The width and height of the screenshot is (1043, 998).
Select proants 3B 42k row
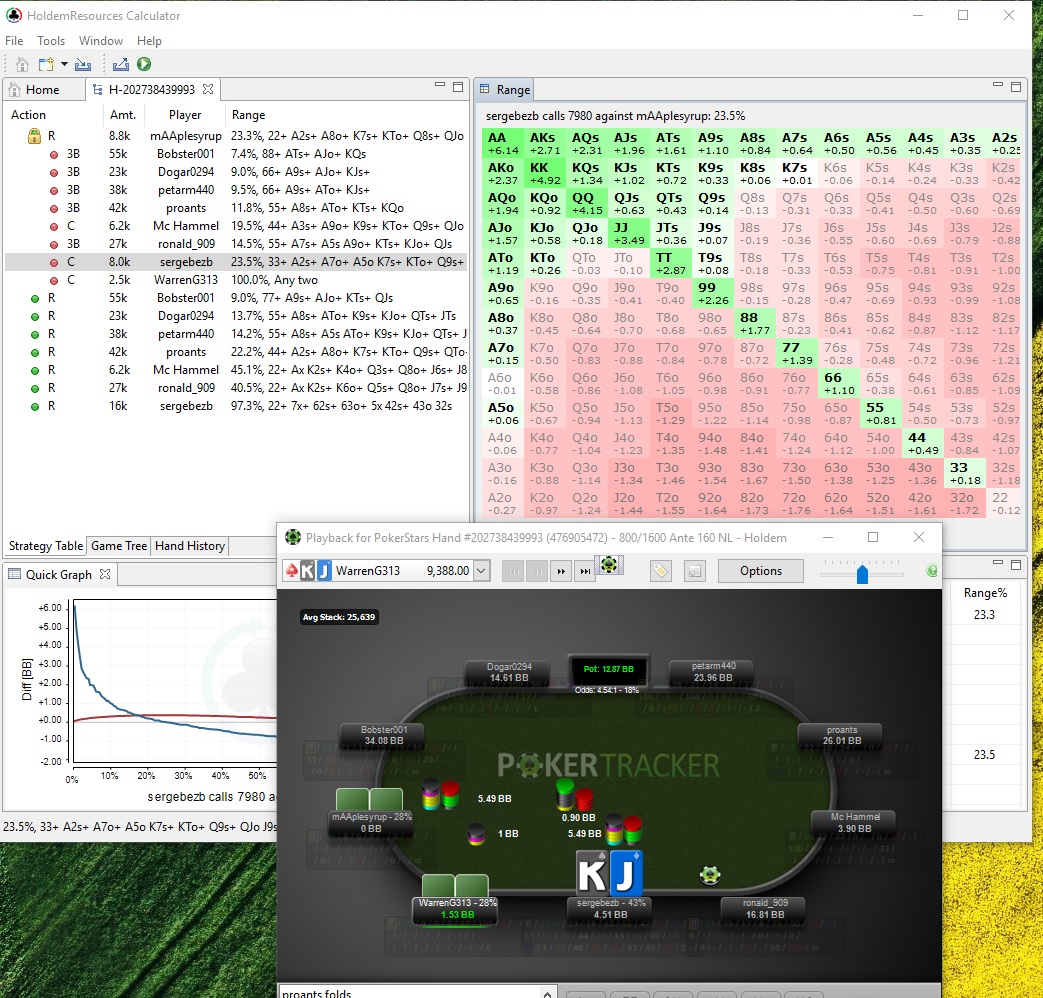point(235,208)
